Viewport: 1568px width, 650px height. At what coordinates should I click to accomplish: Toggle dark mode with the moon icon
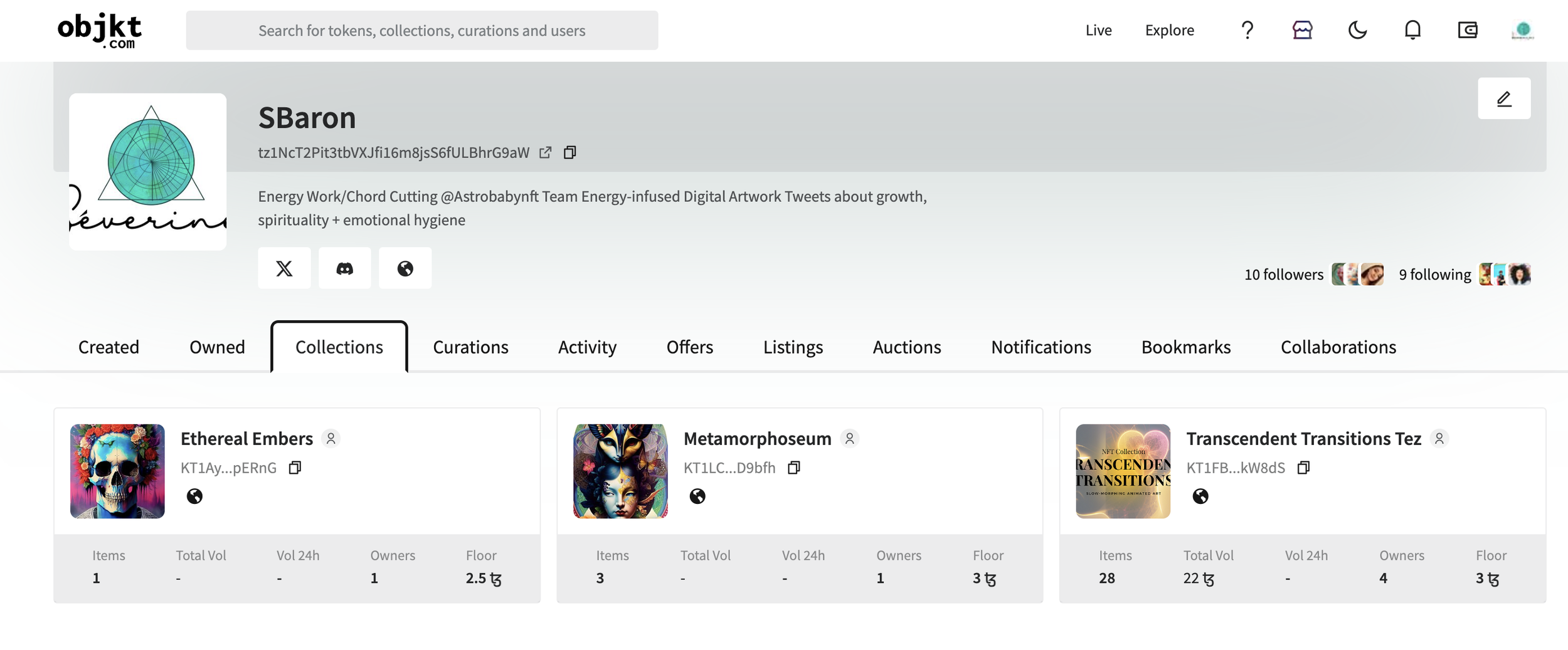(1357, 30)
